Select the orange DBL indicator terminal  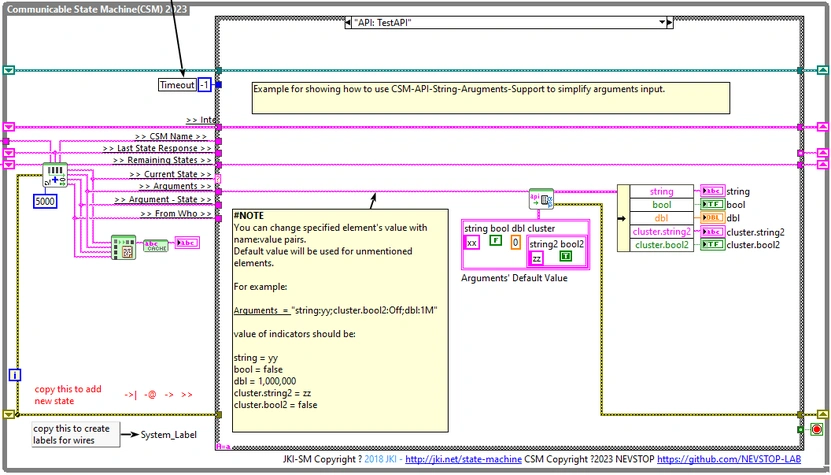coord(712,217)
